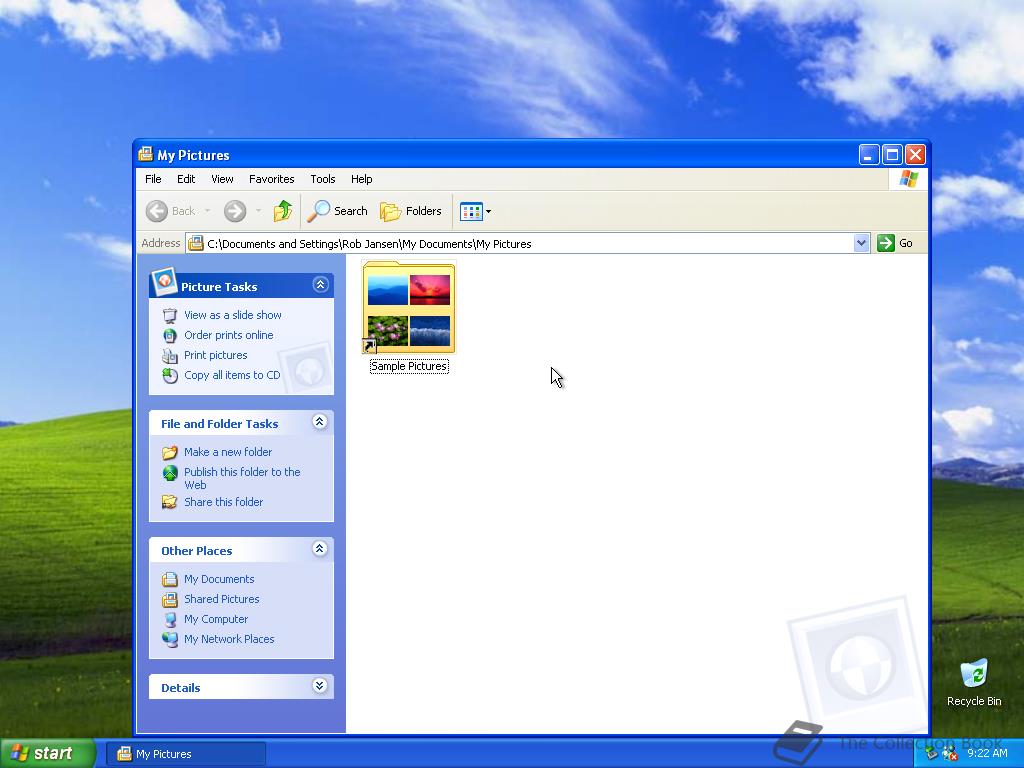Viewport: 1024px width, 768px height.
Task: Open the Views dropdown arrow
Action: (x=488, y=212)
